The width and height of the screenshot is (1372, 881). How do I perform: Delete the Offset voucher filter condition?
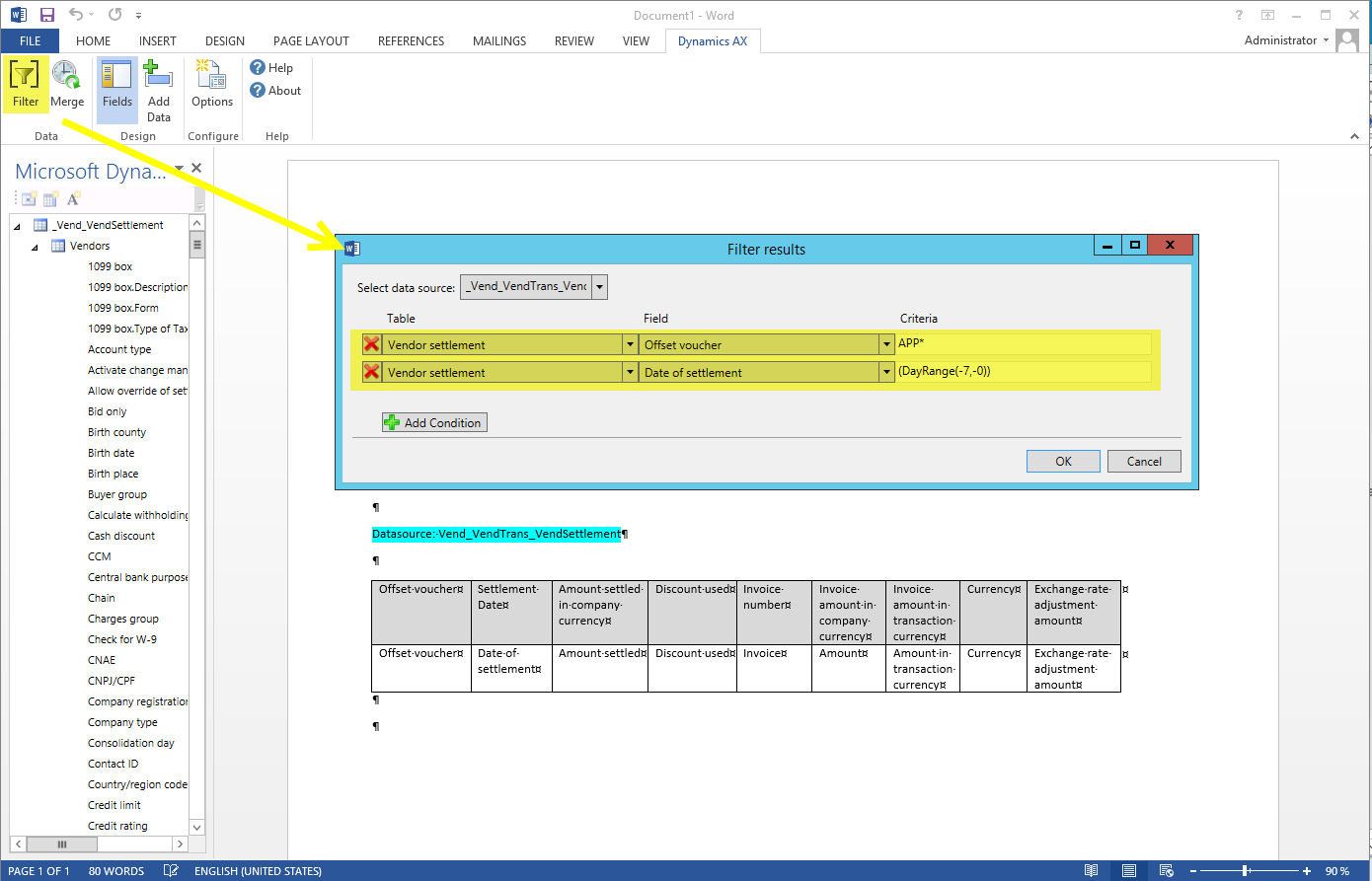(371, 344)
